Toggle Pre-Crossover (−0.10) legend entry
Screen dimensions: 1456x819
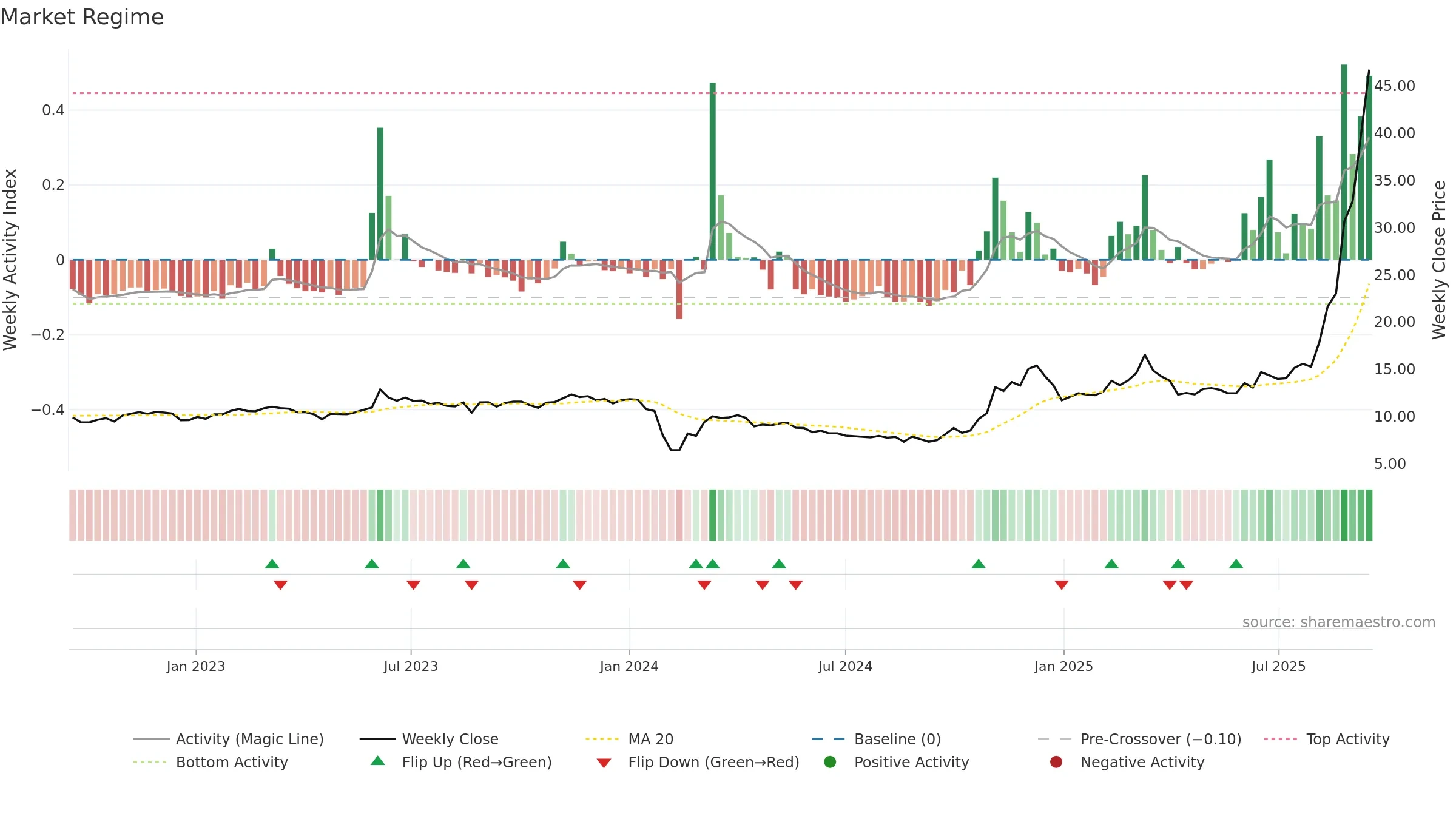1140,739
